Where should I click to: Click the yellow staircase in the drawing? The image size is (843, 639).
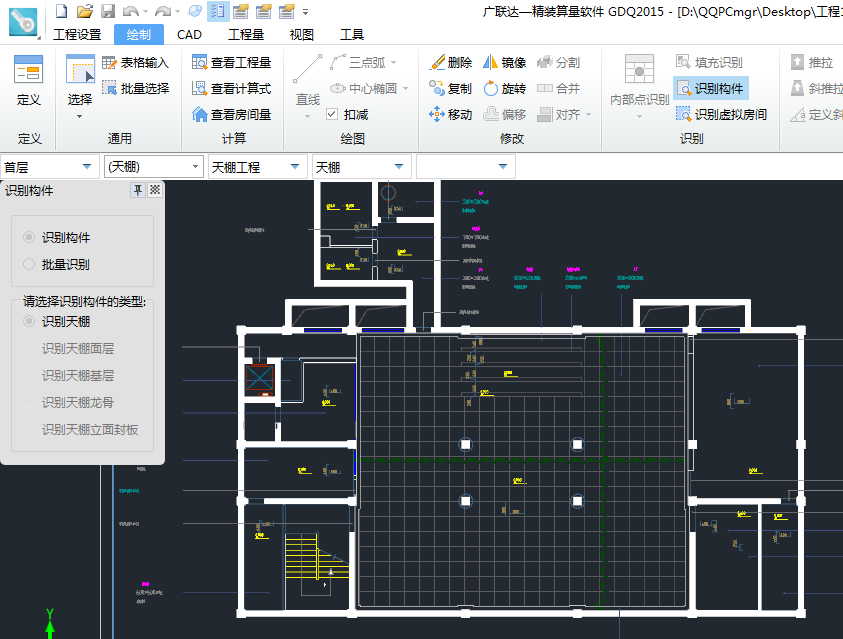point(317,556)
